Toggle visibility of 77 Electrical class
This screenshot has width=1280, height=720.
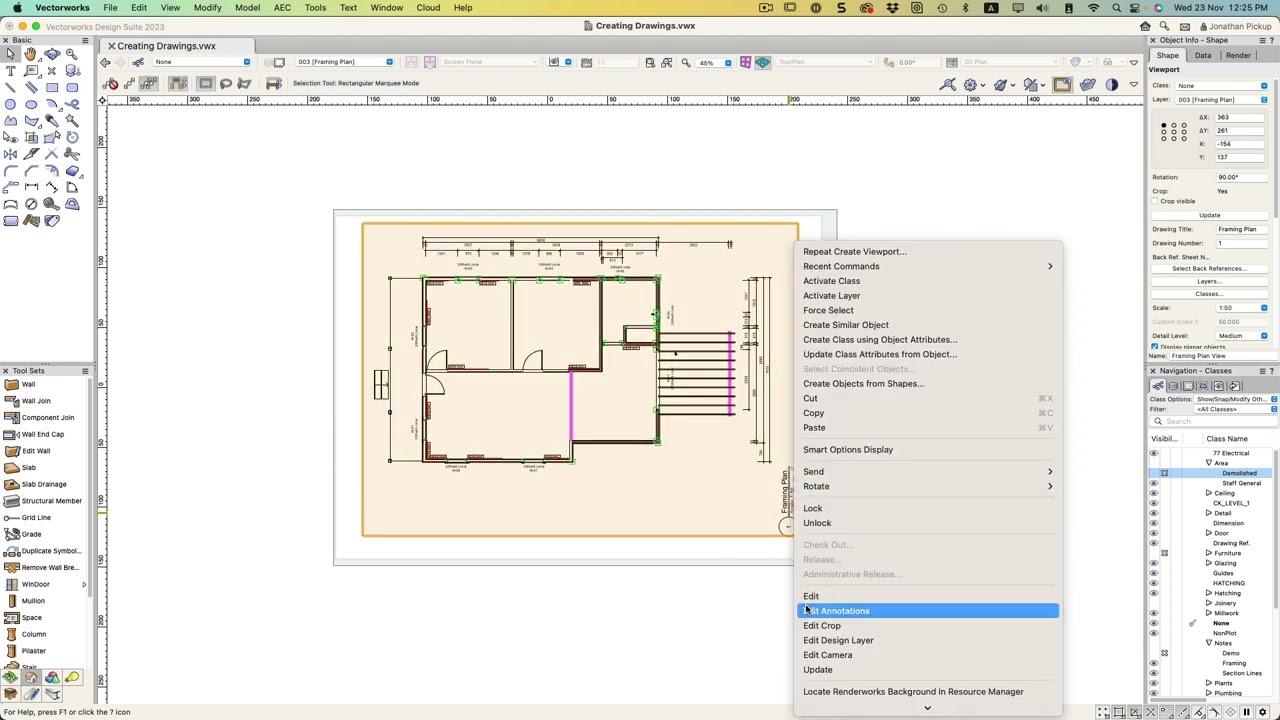[x=1154, y=453]
